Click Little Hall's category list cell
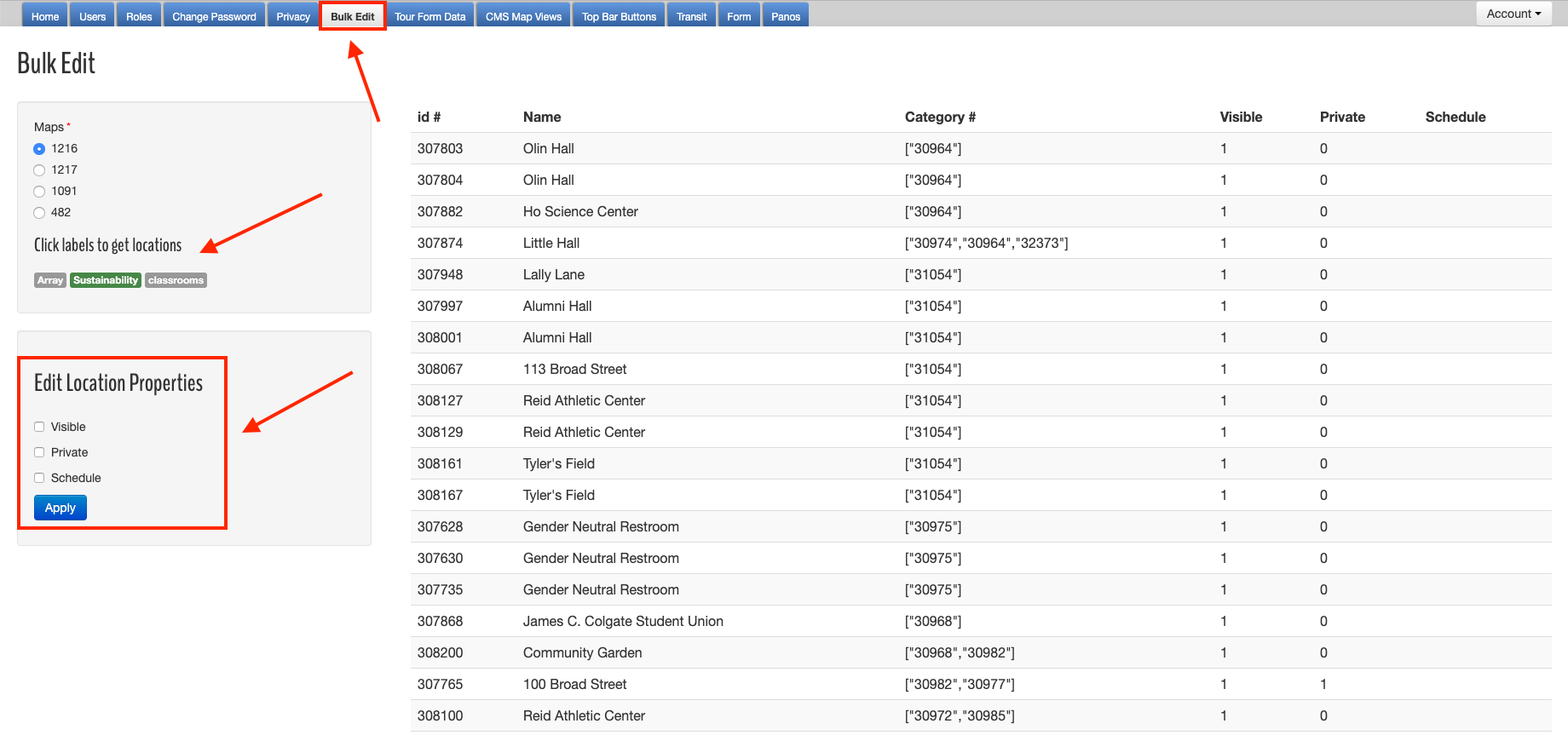 tap(986, 243)
